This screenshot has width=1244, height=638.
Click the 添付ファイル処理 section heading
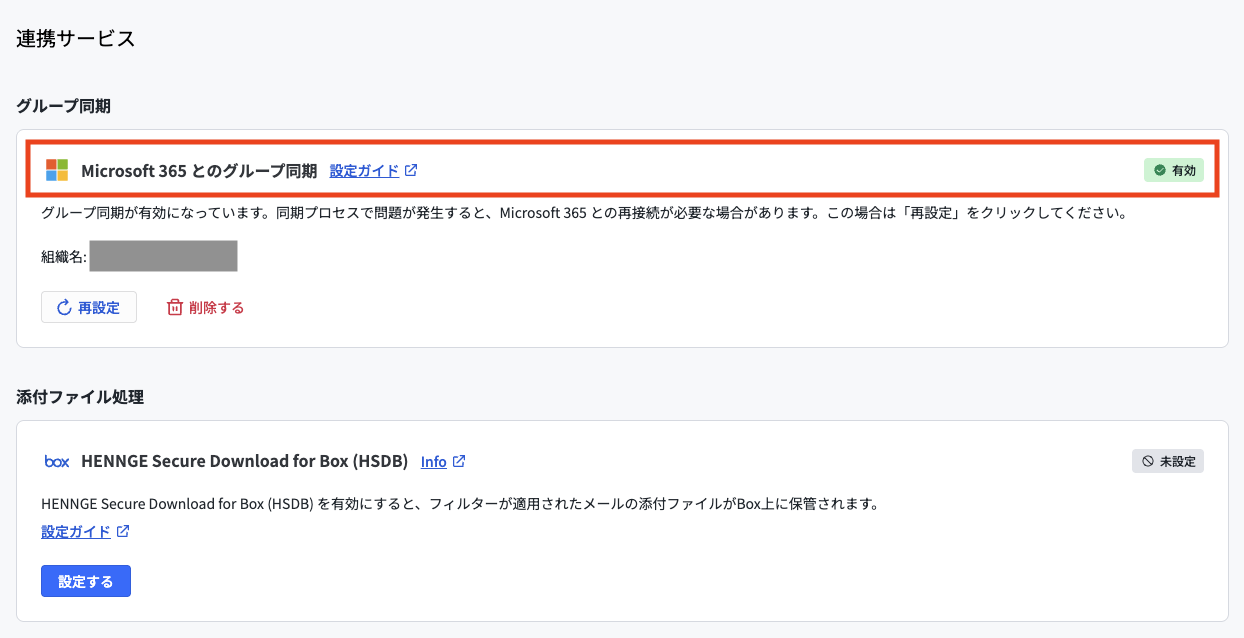tap(80, 397)
